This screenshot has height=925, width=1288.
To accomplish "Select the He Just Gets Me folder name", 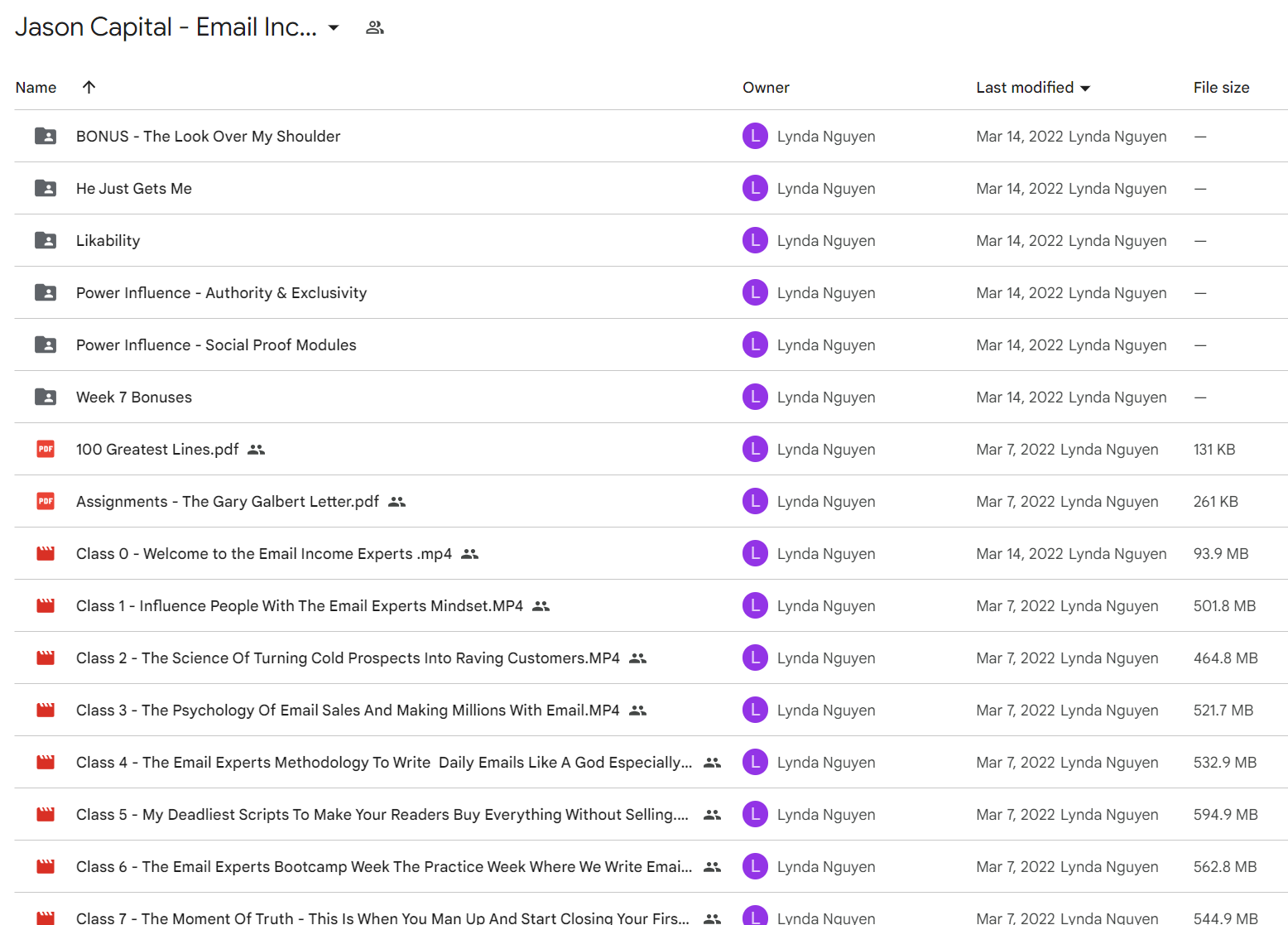I will coord(134,188).
